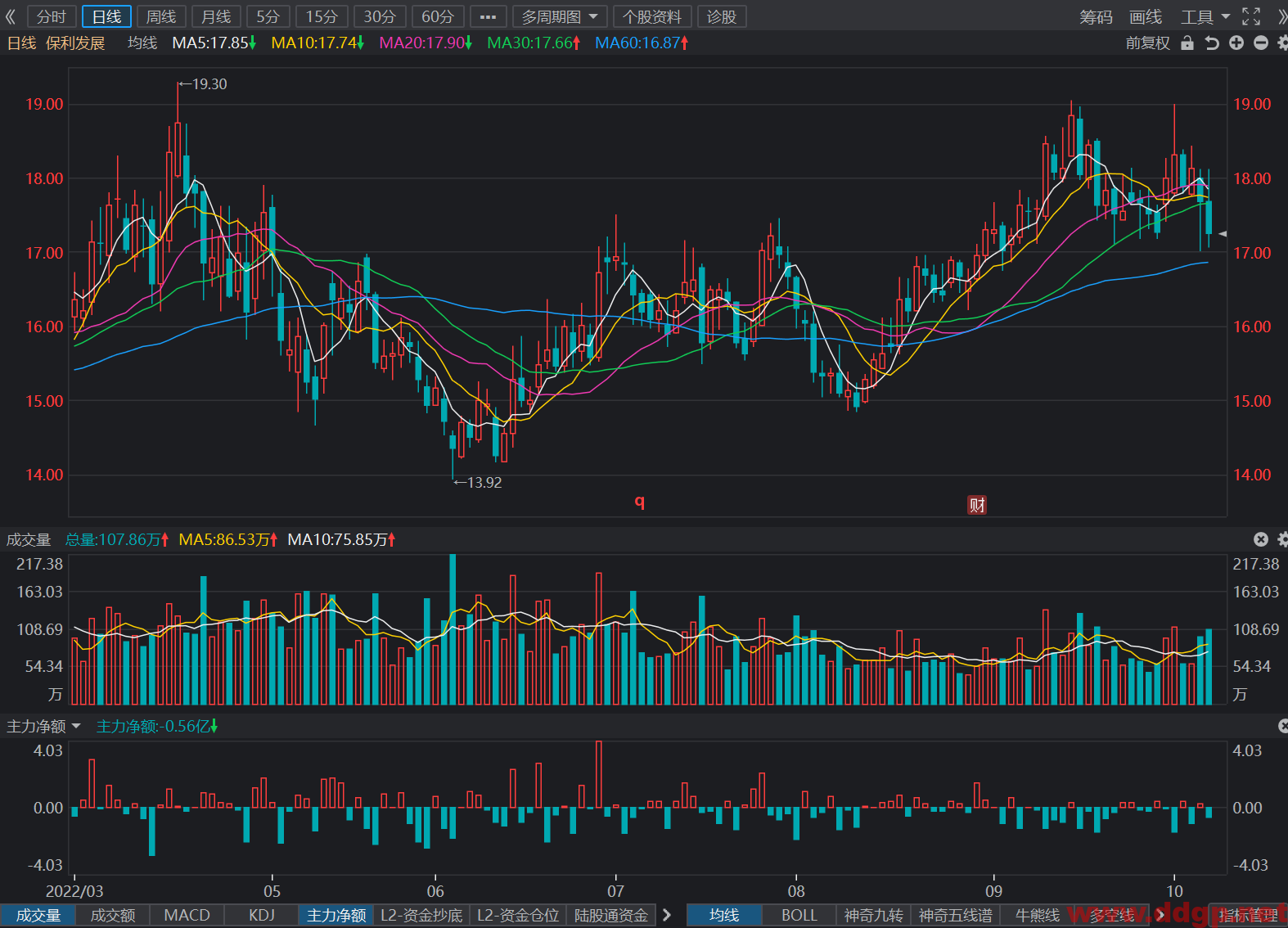Click volume MA5:86.53万 label
1288x928 pixels.
pos(228,539)
